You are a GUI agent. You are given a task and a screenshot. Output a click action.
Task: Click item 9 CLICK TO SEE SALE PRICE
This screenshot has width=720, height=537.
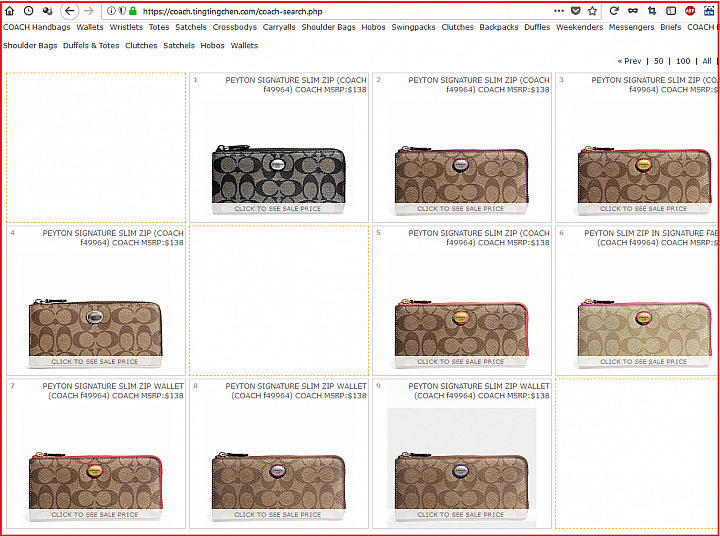[x=461, y=514]
